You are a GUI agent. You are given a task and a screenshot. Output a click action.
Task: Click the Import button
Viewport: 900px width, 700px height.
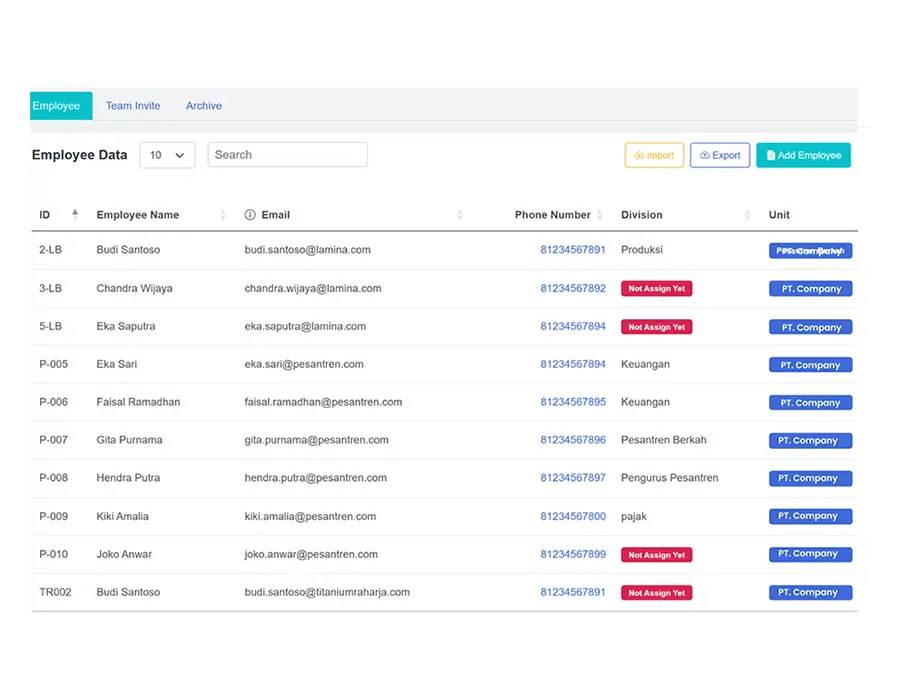(654, 155)
